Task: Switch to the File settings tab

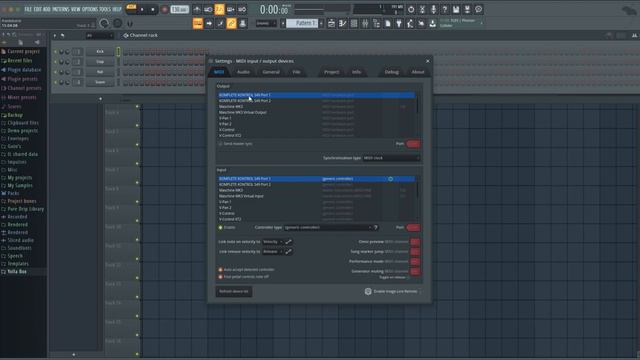Action: [x=296, y=72]
